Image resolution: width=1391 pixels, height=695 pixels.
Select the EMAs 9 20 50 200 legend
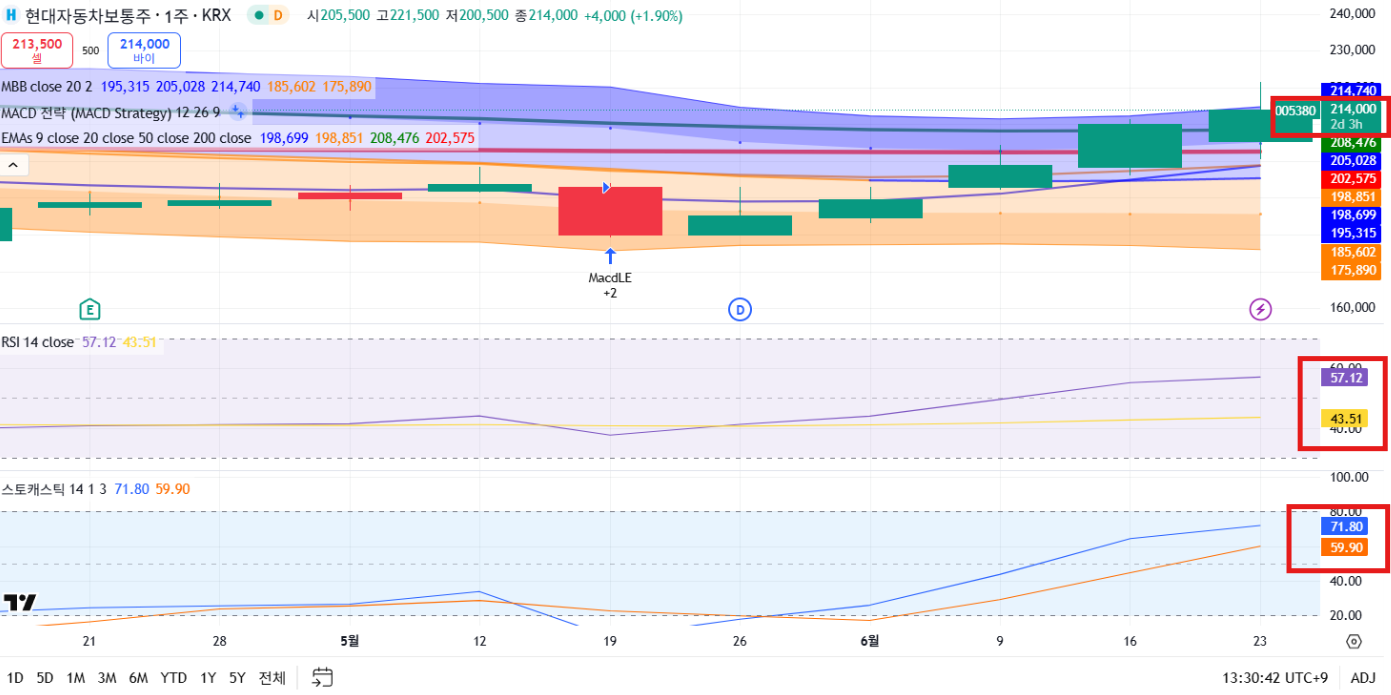coord(126,138)
